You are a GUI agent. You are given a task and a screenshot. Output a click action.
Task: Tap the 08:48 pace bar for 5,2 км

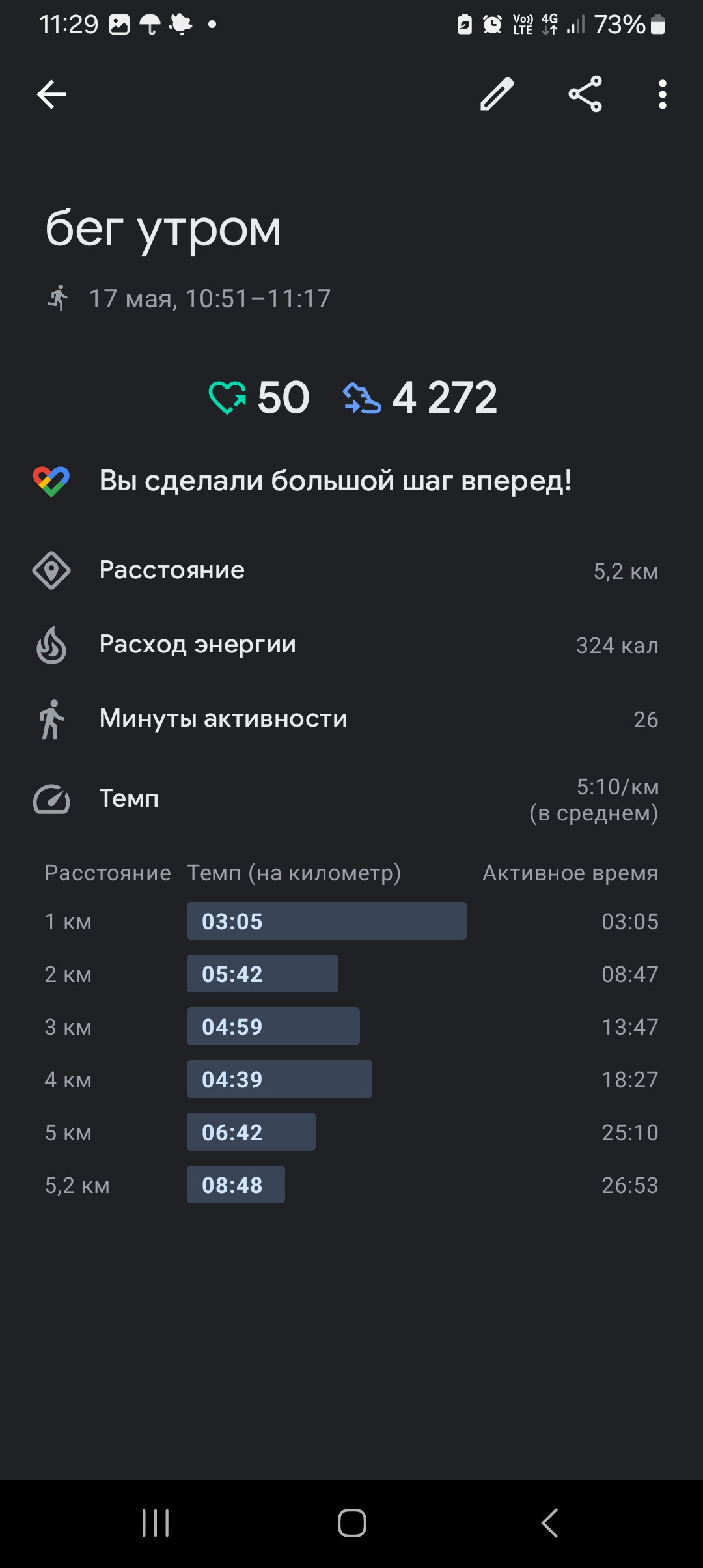(x=236, y=1184)
